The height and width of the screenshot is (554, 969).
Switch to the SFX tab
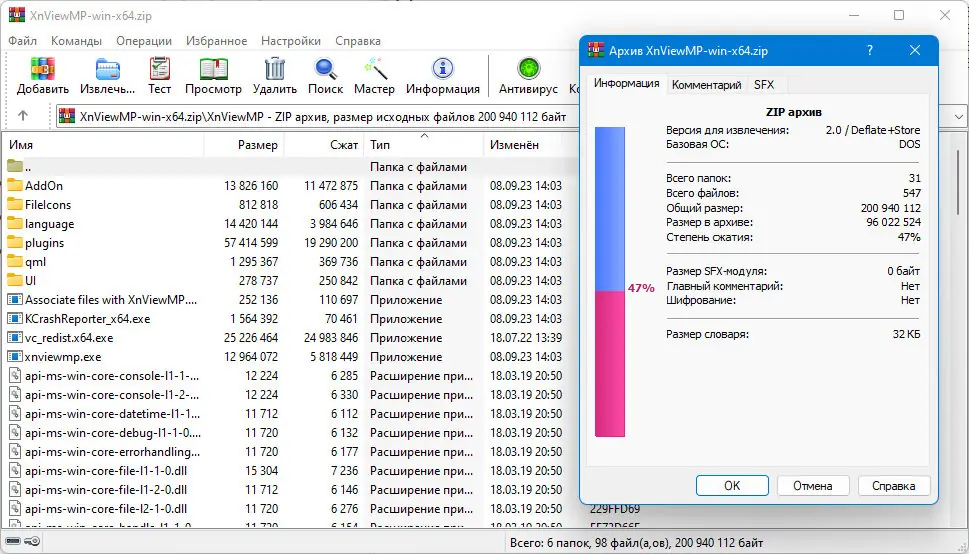764,85
